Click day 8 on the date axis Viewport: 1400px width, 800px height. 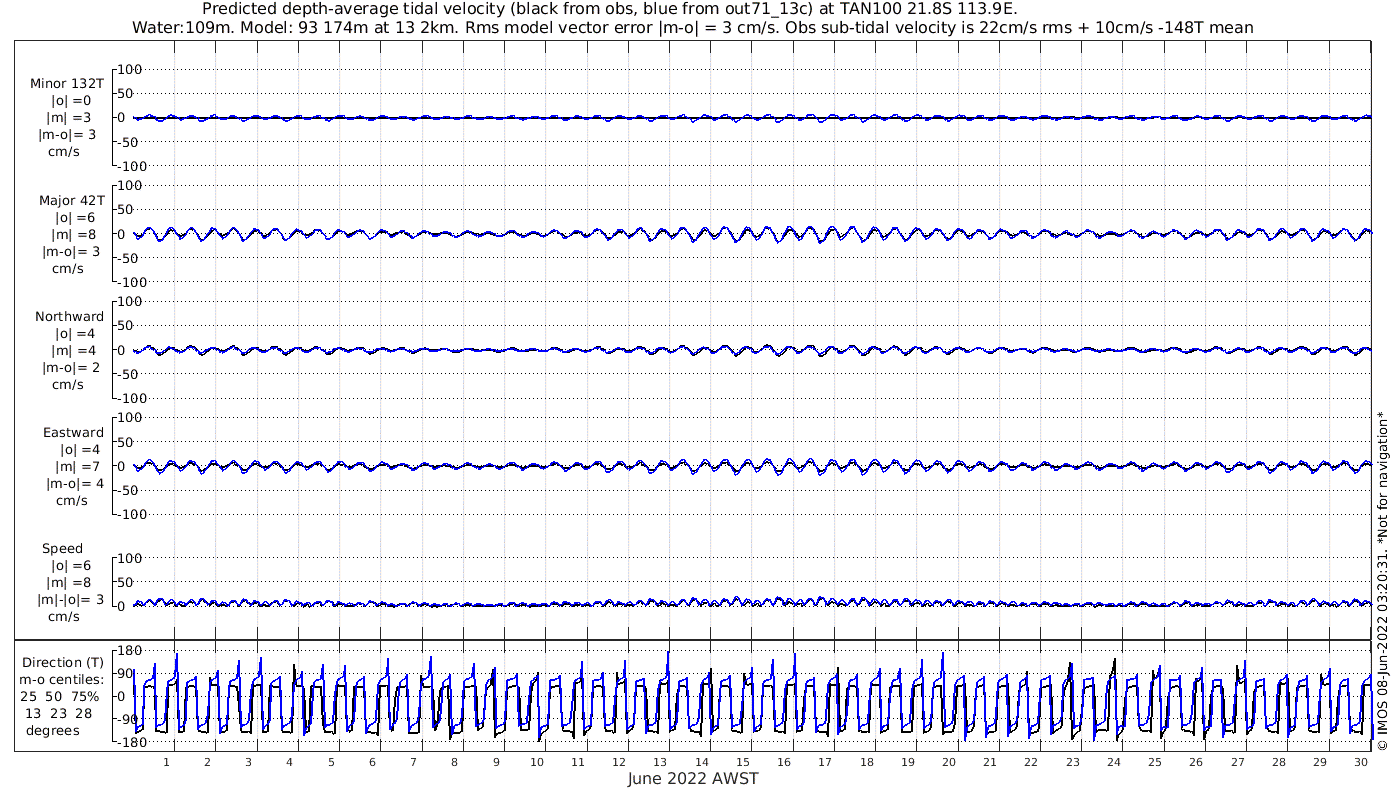click(x=454, y=762)
